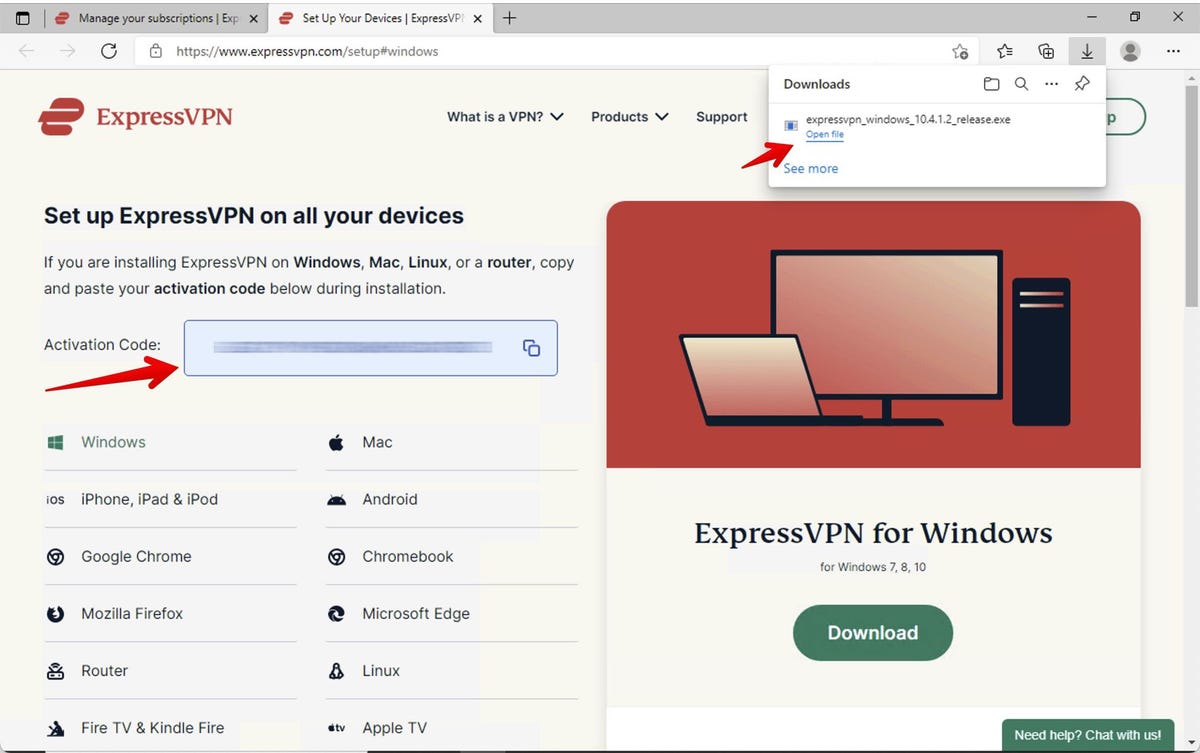Choose Android setup option
Screen dimensions: 1200x753
pyautogui.click(x=451, y=499)
